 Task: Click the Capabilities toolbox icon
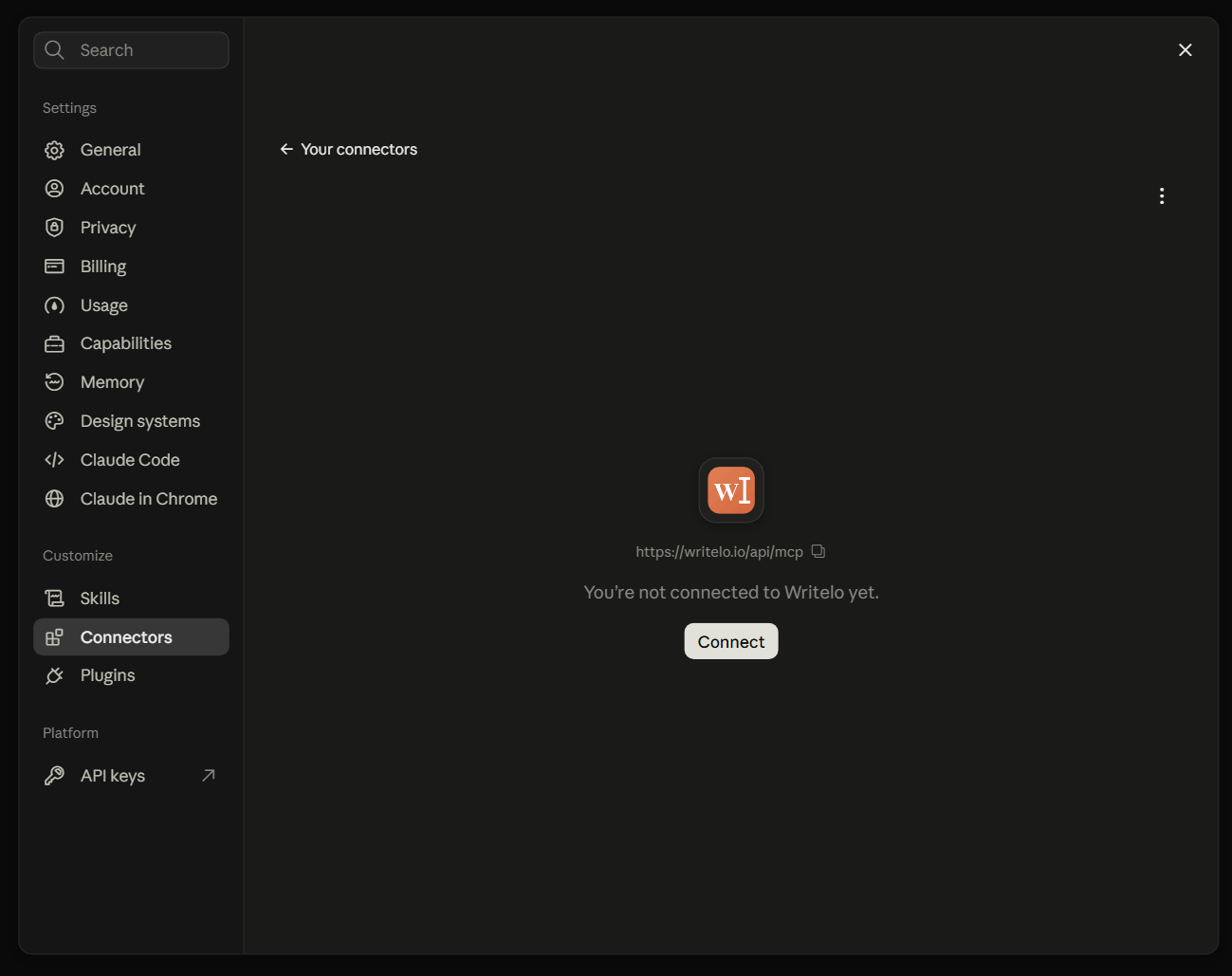(55, 343)
